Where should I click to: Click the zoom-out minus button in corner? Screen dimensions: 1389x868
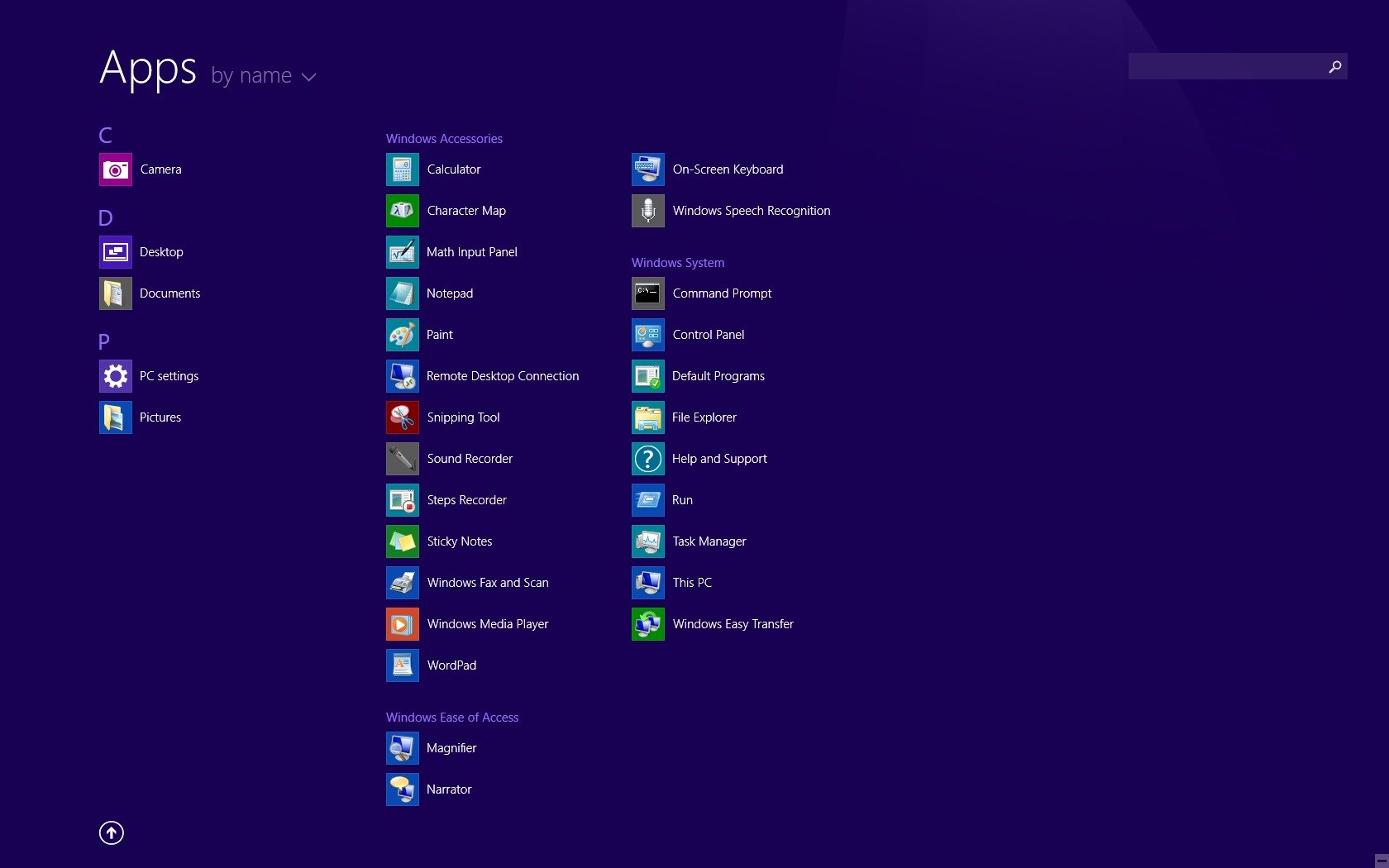point(1381,861)
